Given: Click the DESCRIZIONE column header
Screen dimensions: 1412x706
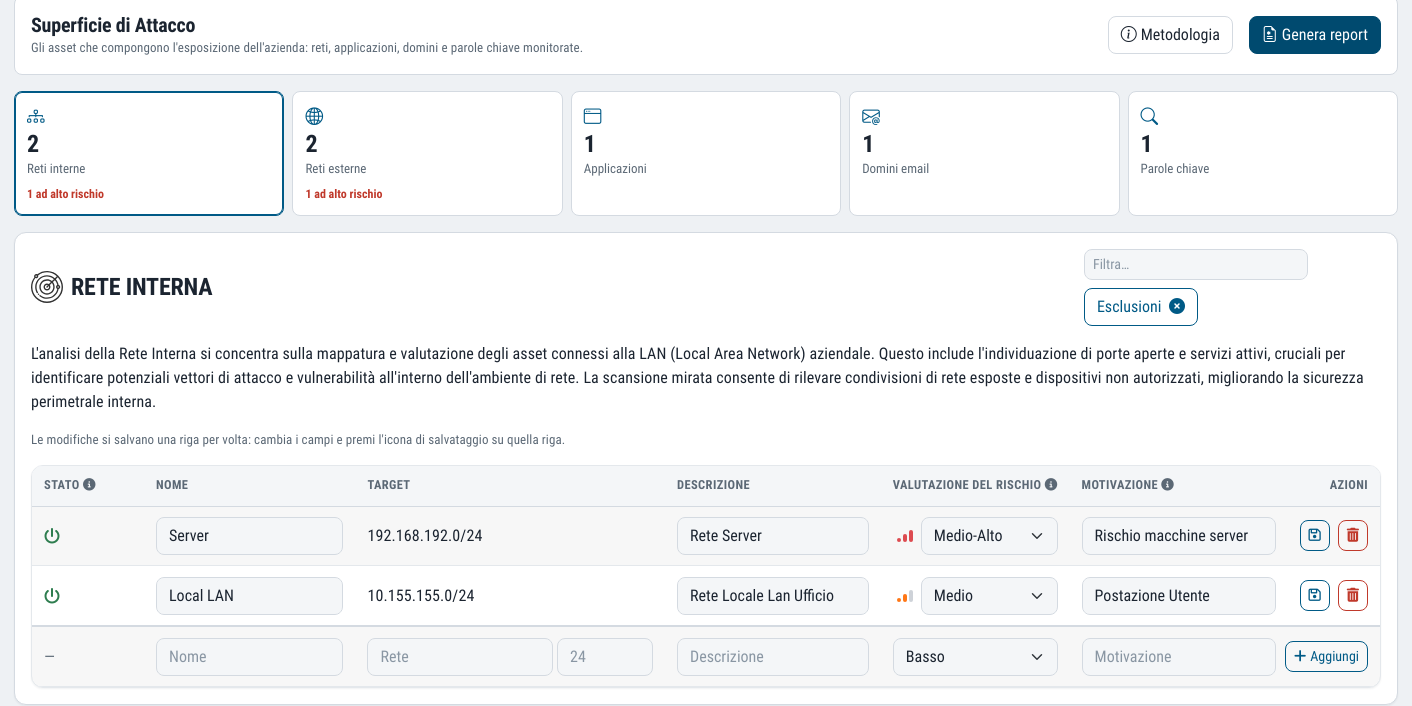Looking at the screenshot, I should coord(713,485).
